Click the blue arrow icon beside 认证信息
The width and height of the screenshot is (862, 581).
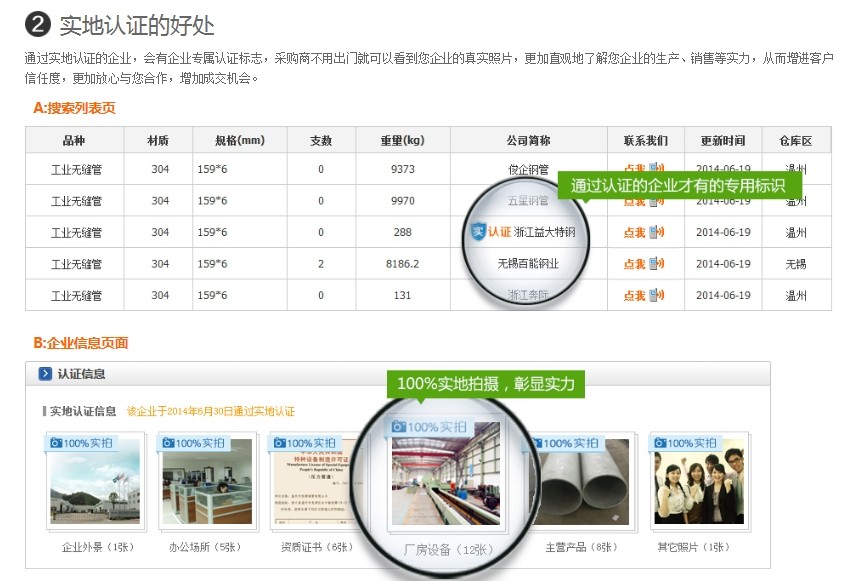coord(45,374)
